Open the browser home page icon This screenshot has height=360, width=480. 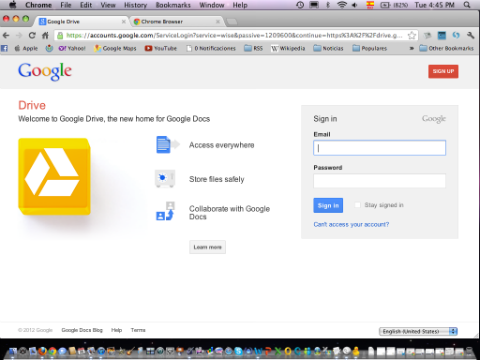(x=45, y=35)
